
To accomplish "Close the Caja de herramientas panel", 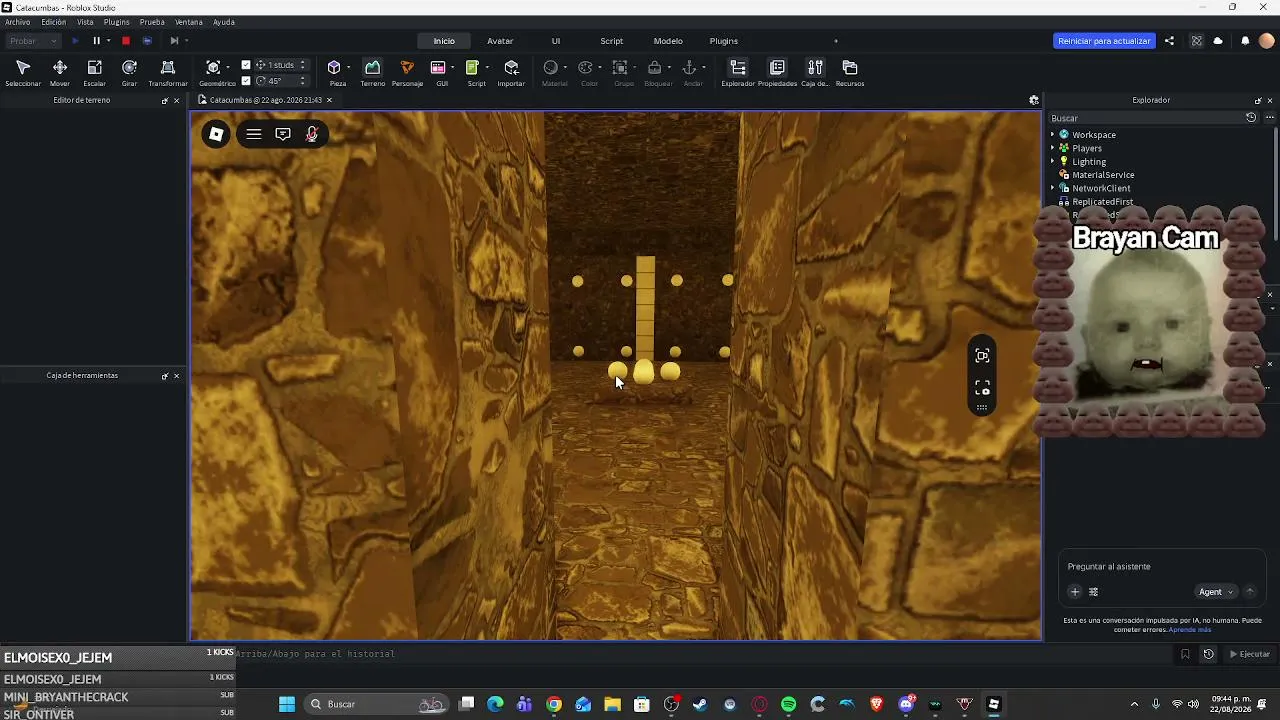I will [177, 376].
